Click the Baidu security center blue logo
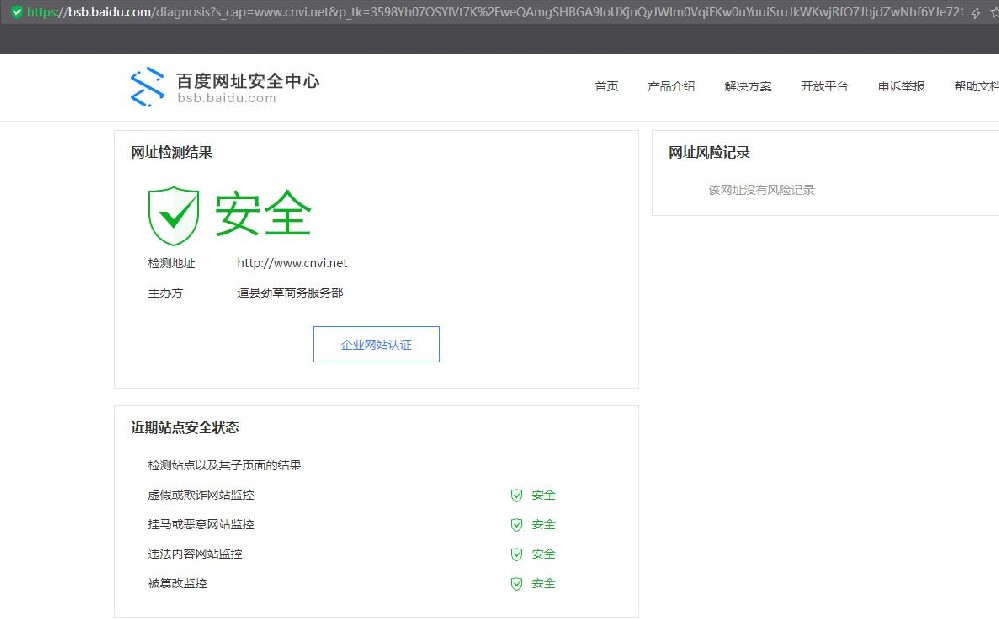This screenshot has height=619, width=999. coord(147,87)
